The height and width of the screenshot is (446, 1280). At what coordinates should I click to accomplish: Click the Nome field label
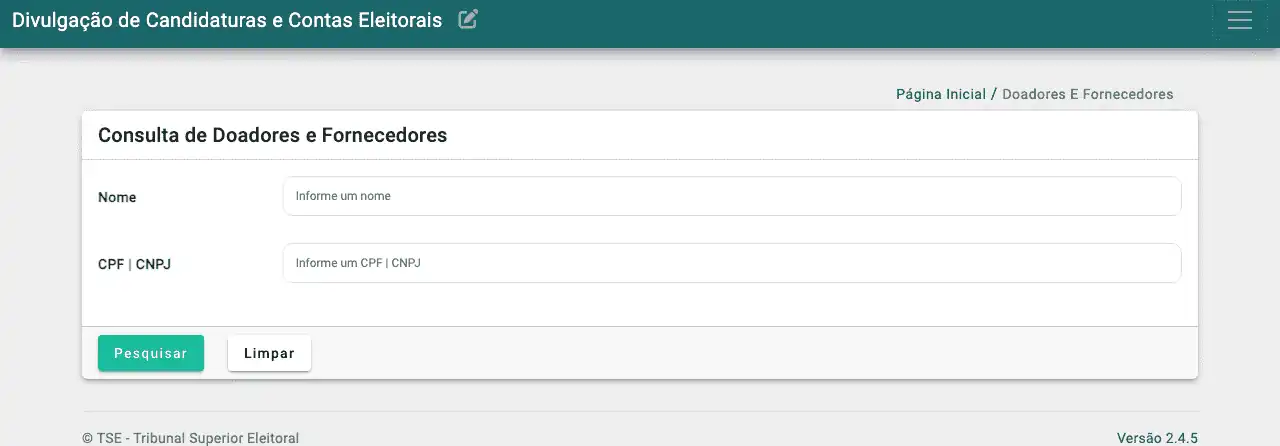[117, 198]
